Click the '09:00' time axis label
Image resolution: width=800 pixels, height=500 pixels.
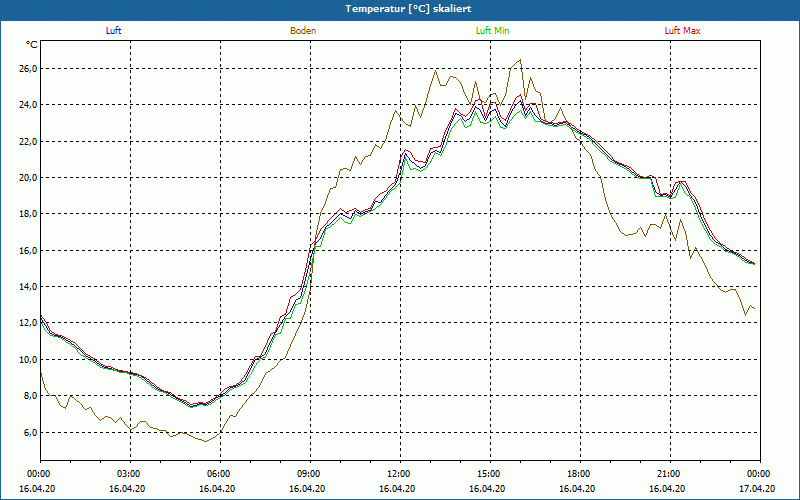click(310, 474)
